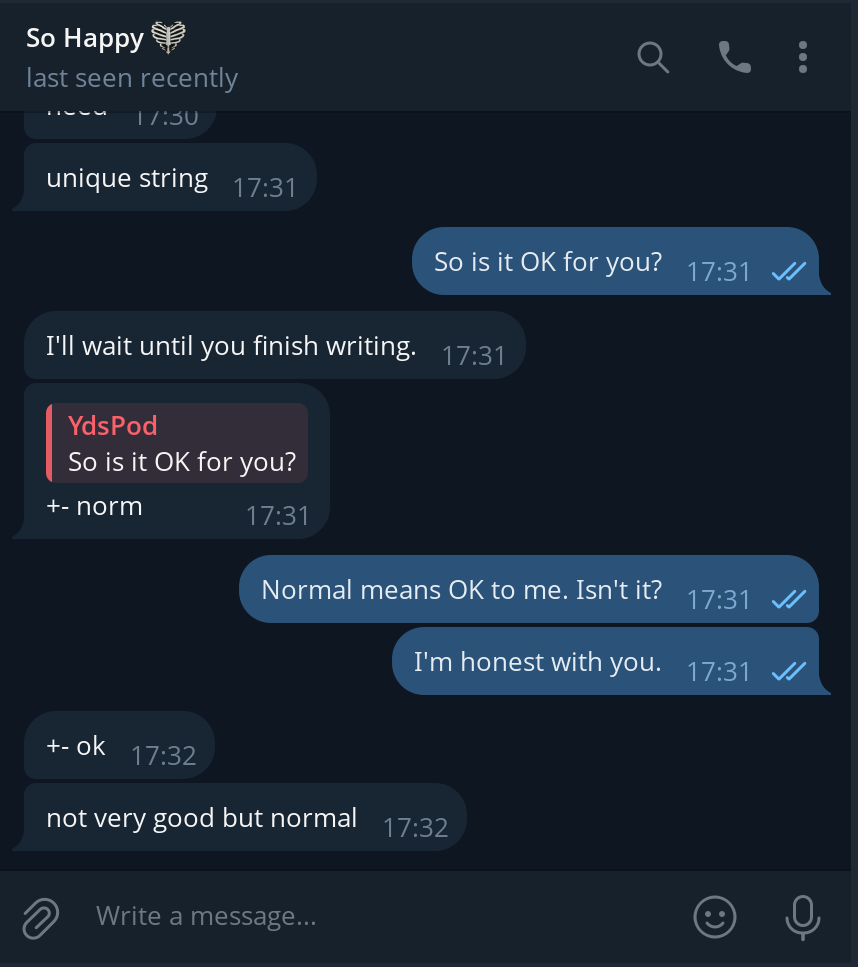Viewport: 858px width, 967px height.
Task: Click the quoted YdsPod reply preview
Action: 177,443
